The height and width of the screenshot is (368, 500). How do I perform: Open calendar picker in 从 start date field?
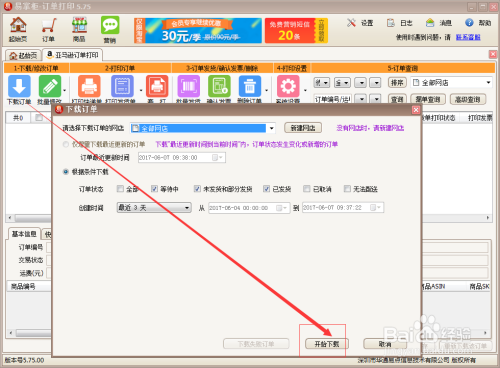coord(281,208)
